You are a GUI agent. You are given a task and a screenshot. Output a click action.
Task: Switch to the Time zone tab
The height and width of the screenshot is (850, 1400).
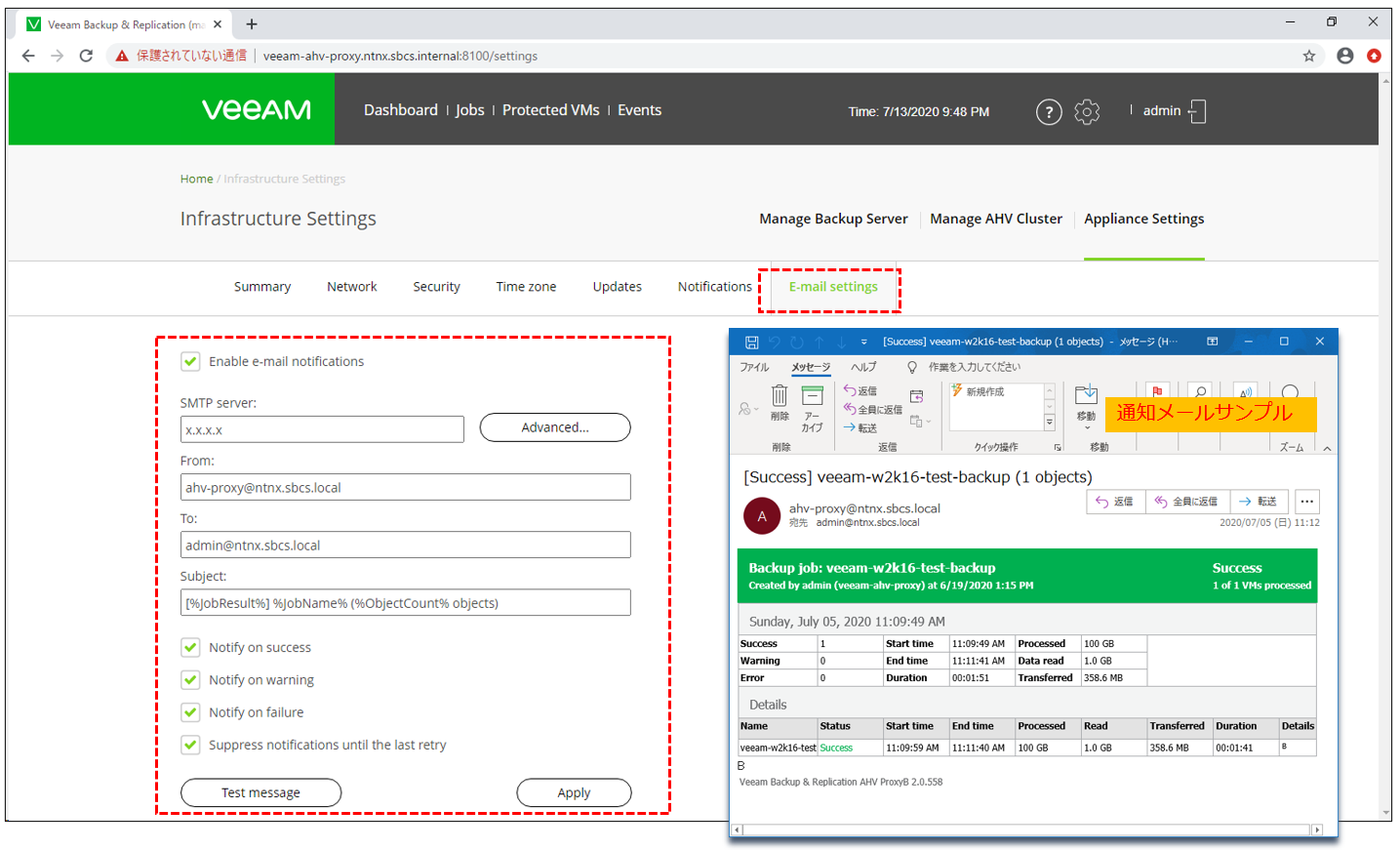526,287
